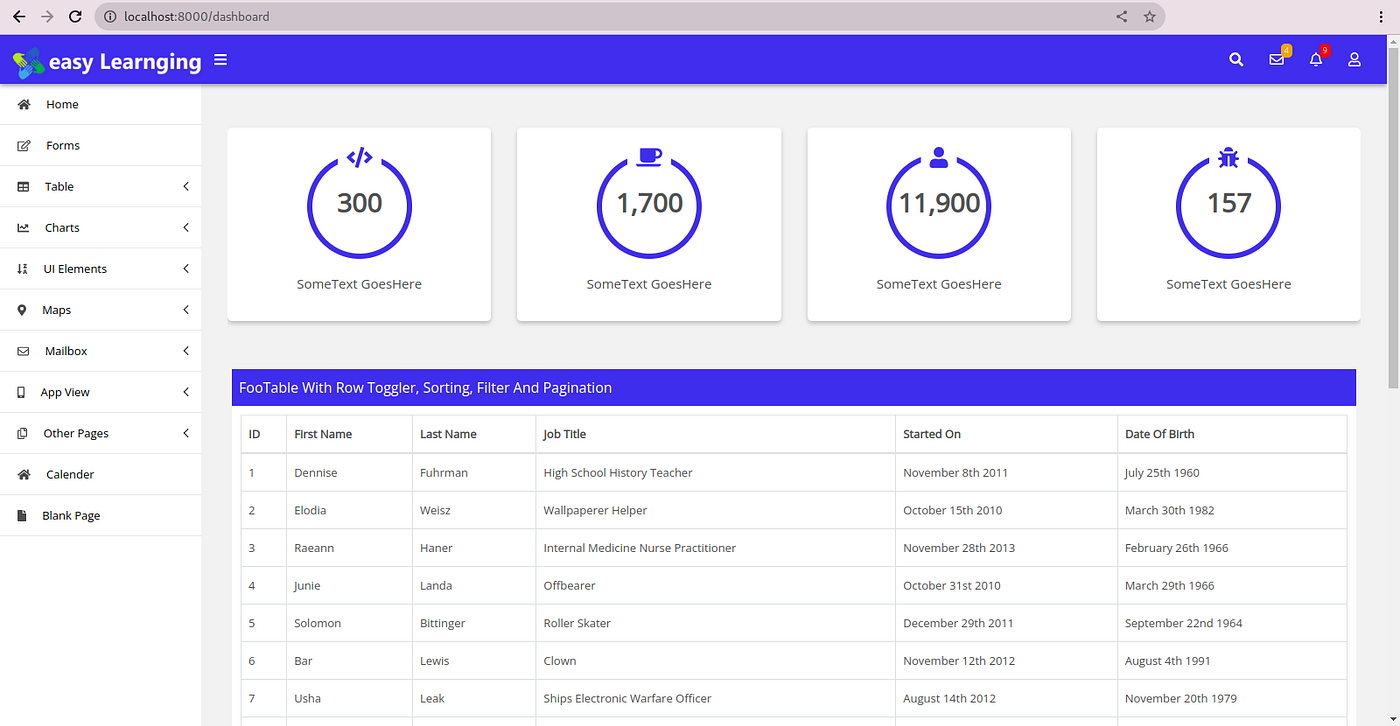Click the Haner last name cell

pyautogui.click(x=474, y=548)
